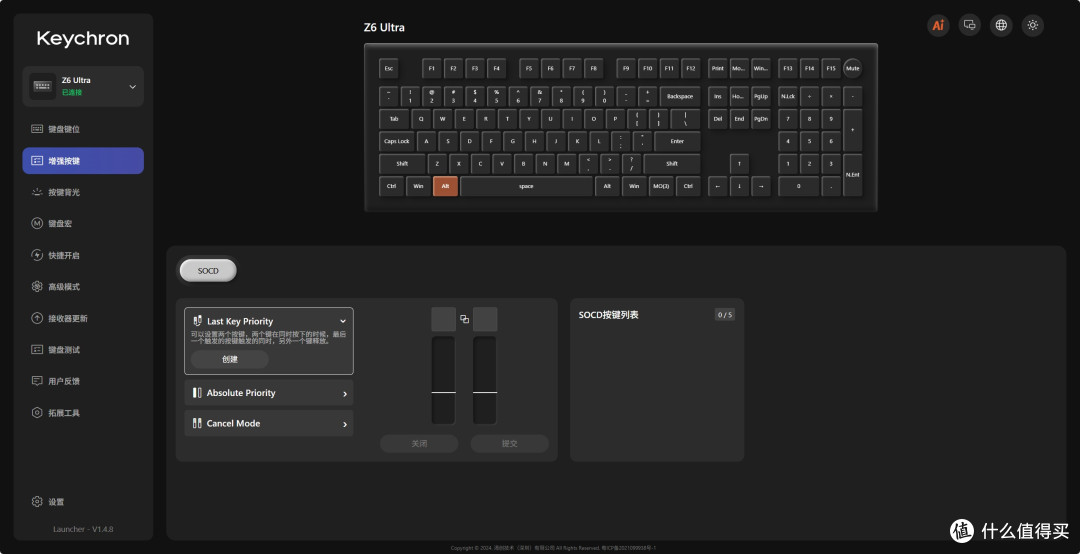Click the 提交 button
1080x554 pixels.
pyautogui.click(x=510, y=444)
